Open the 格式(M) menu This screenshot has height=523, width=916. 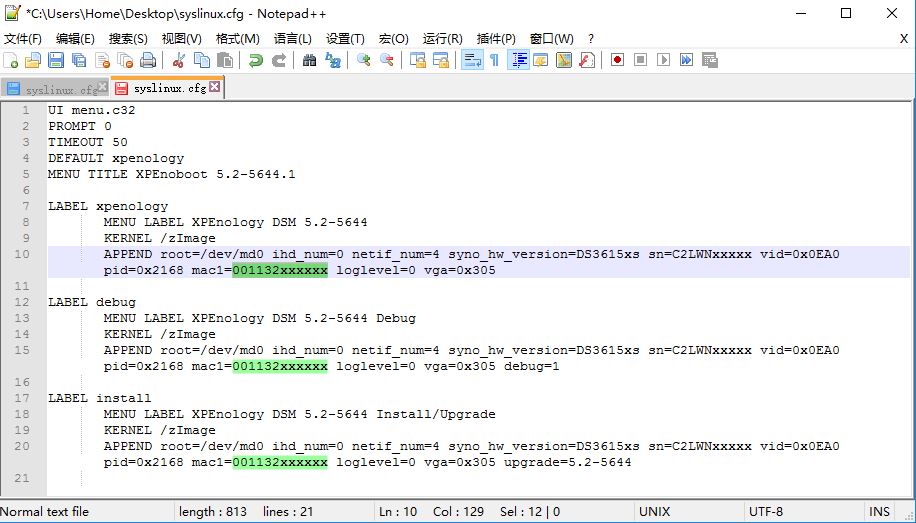pos(237,39)
